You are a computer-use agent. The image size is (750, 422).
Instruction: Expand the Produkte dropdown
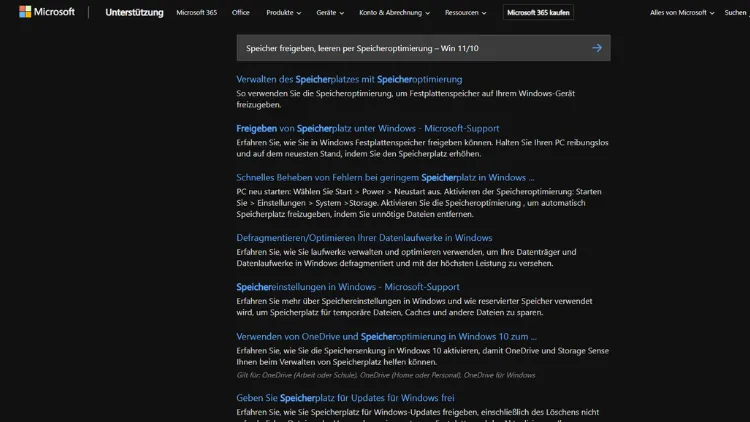pos(284,12)
